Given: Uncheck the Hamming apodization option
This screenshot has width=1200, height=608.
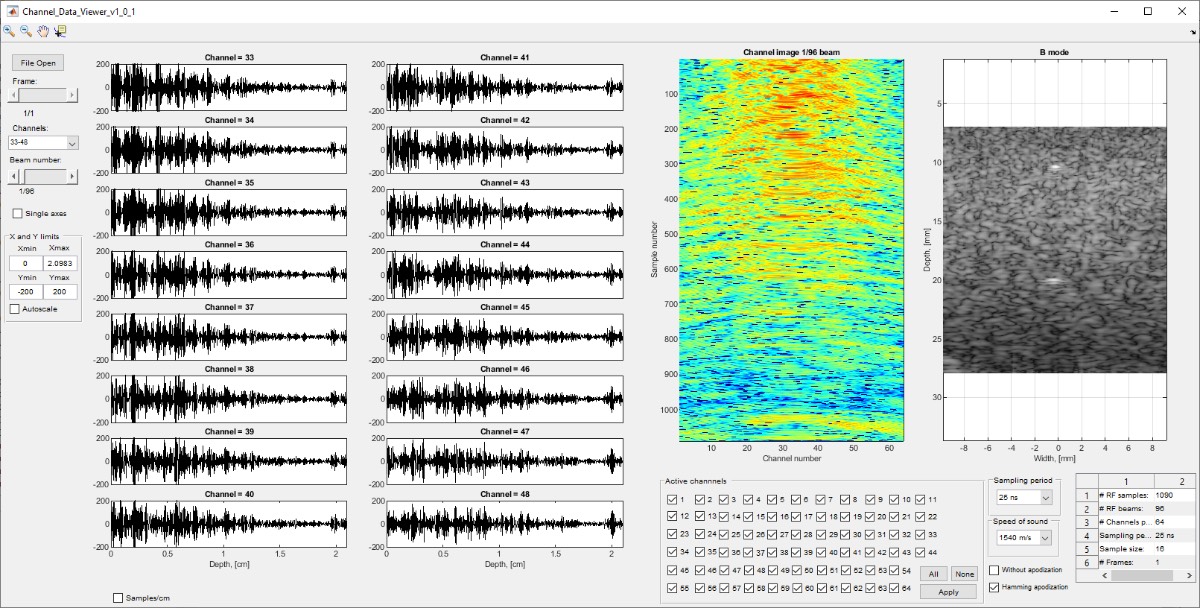Looking at the screenshot, I should [994, 587].
